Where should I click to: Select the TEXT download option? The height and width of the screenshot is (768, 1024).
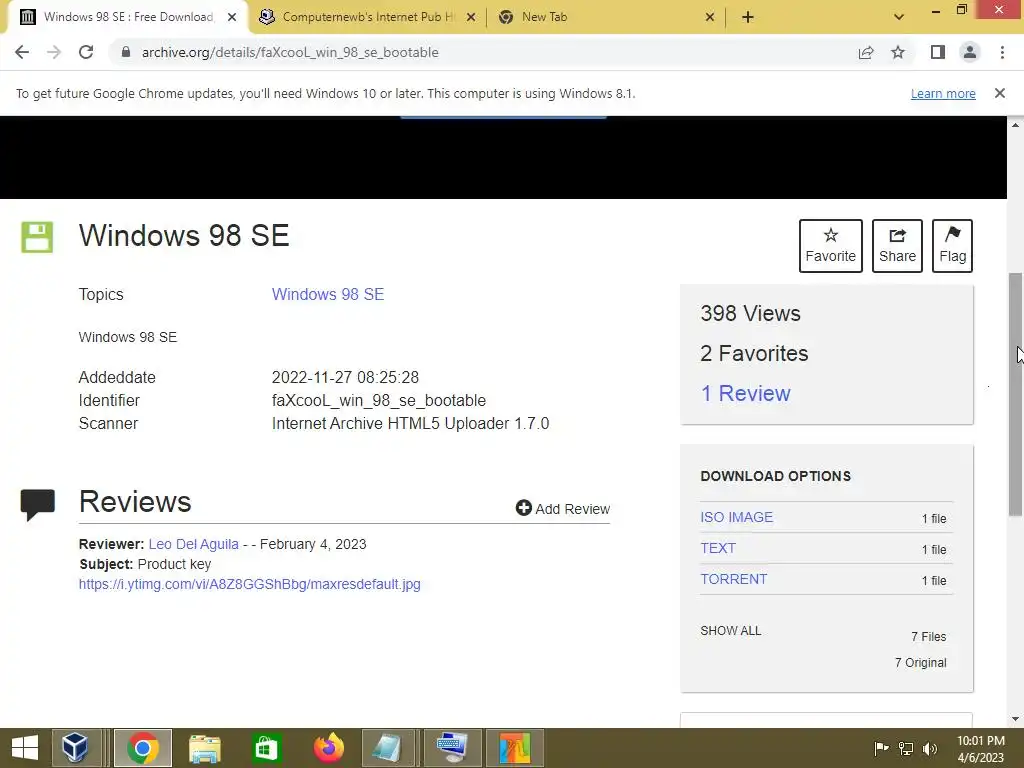tap(718, 548)
